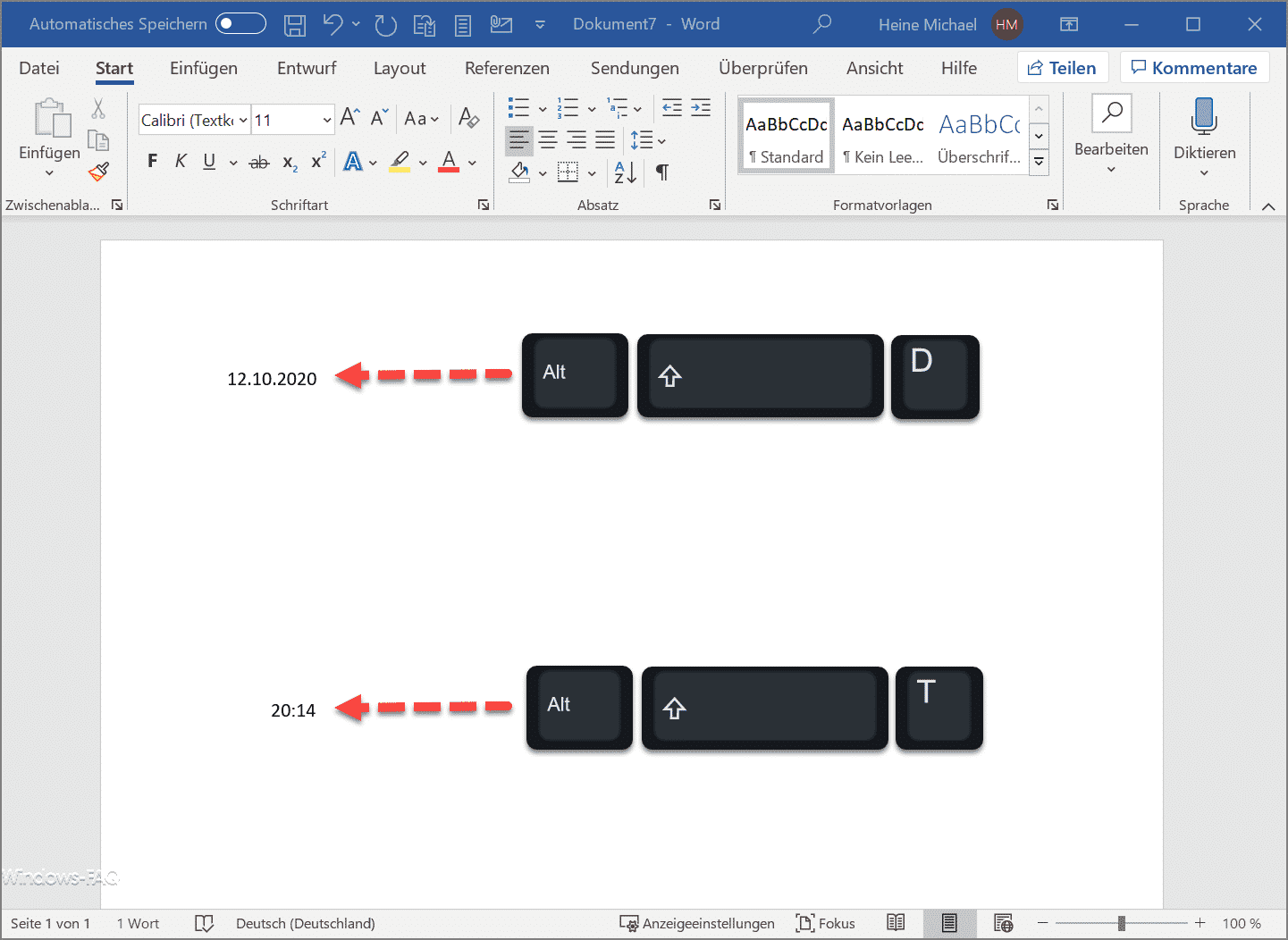Apply red font color

point(449,162)
